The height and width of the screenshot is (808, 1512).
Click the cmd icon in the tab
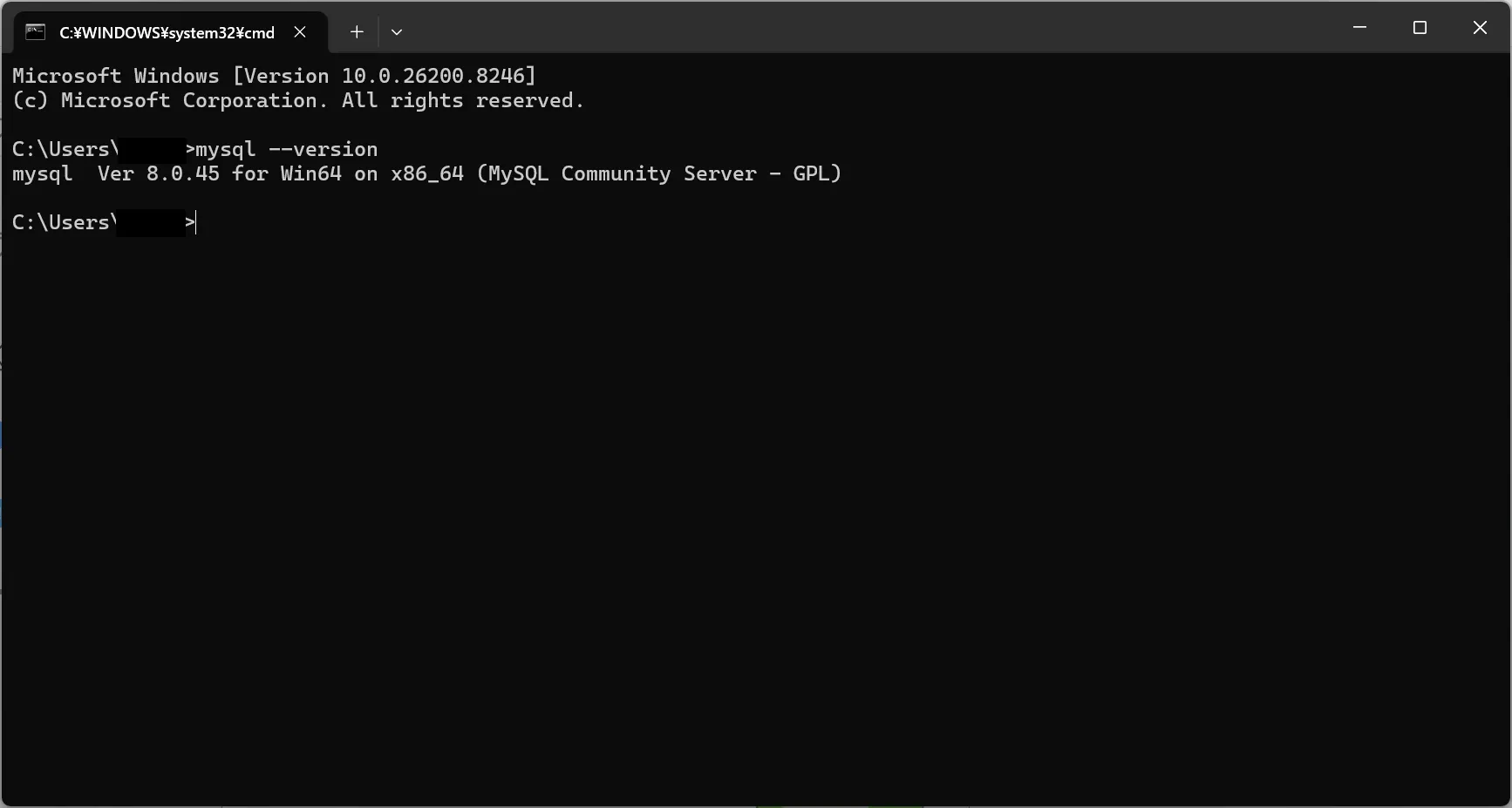pyautogui.click(x=35, y=32)
